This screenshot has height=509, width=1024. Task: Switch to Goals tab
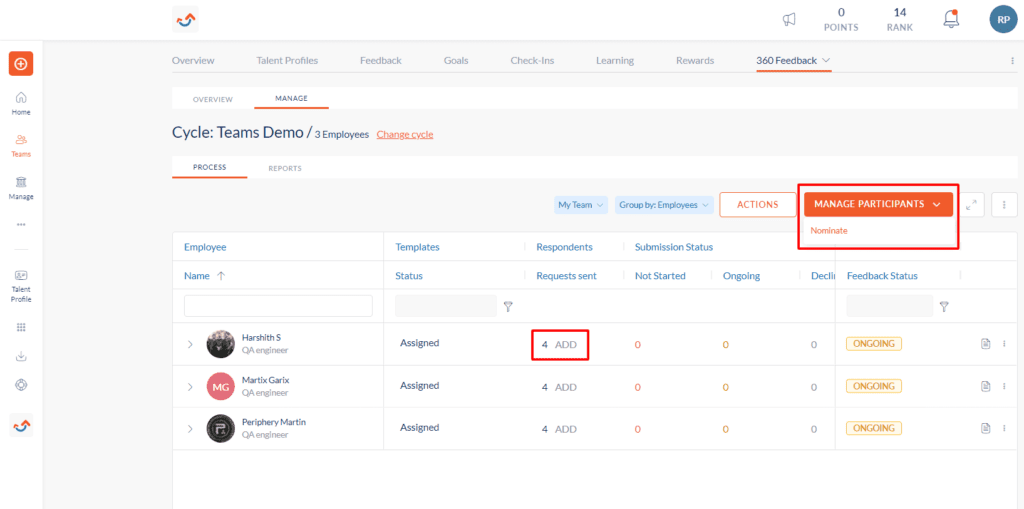pos(456,60)
